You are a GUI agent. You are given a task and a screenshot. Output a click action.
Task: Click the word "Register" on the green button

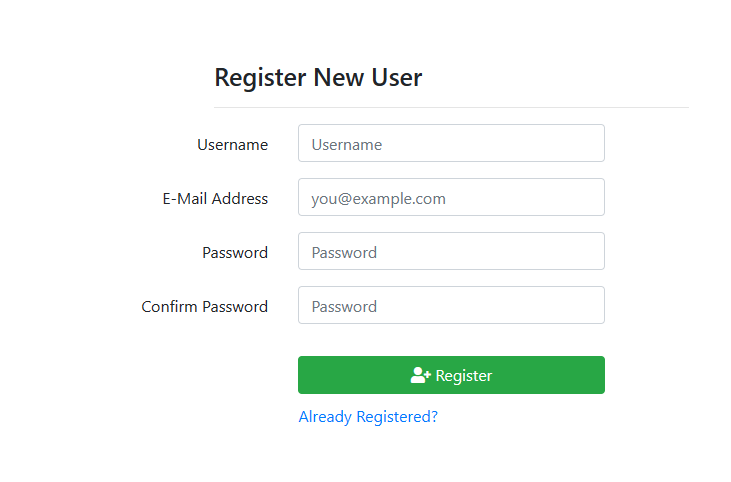(x=464, y=376)
